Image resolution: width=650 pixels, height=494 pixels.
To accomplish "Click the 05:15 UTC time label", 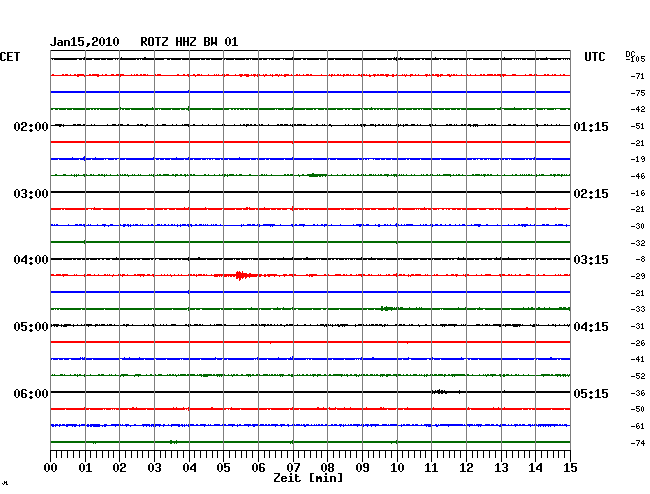I will coord(591,393).
